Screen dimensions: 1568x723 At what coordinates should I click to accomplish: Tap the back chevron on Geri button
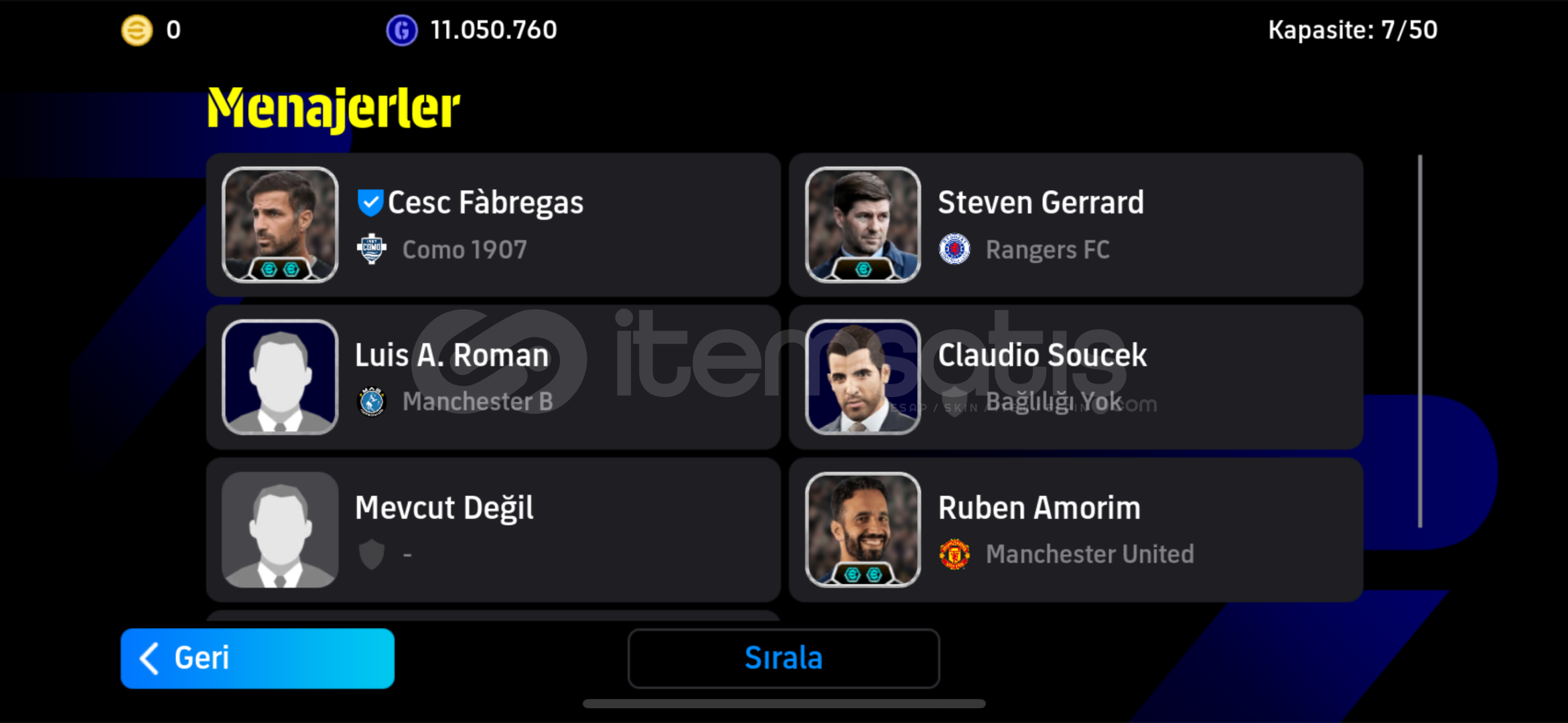(x=149, y=659)
